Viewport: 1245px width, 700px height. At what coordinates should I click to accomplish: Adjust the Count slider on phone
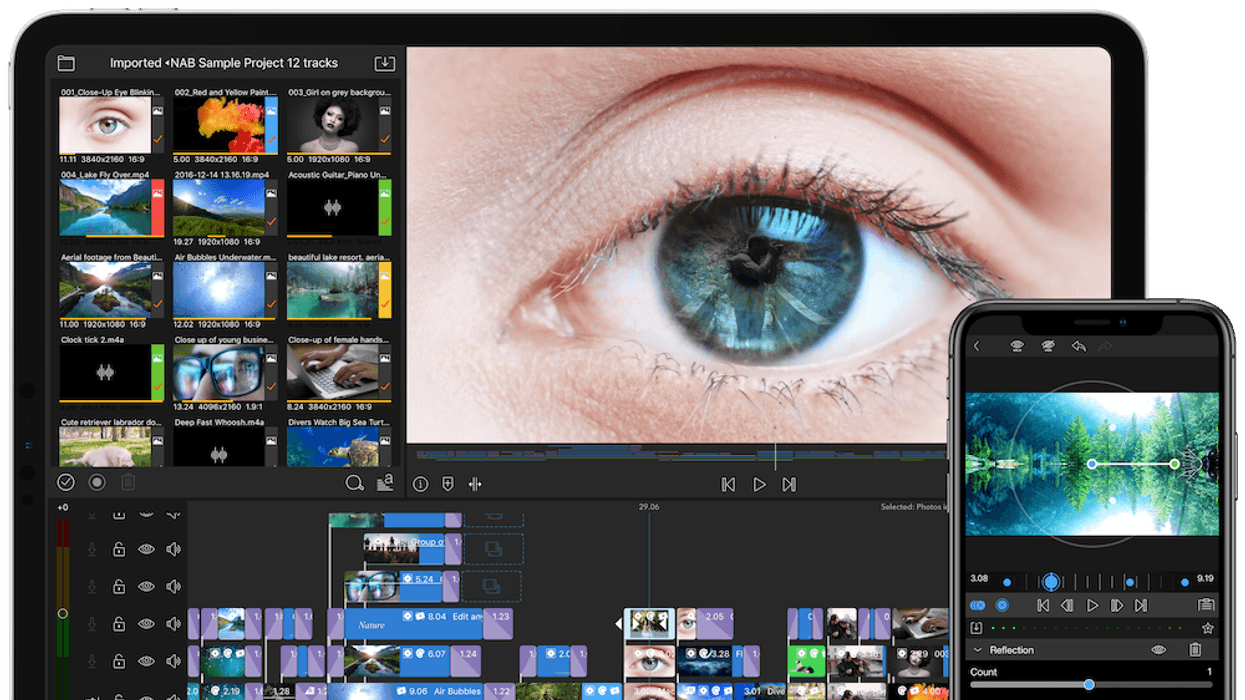click(1090, 685)
